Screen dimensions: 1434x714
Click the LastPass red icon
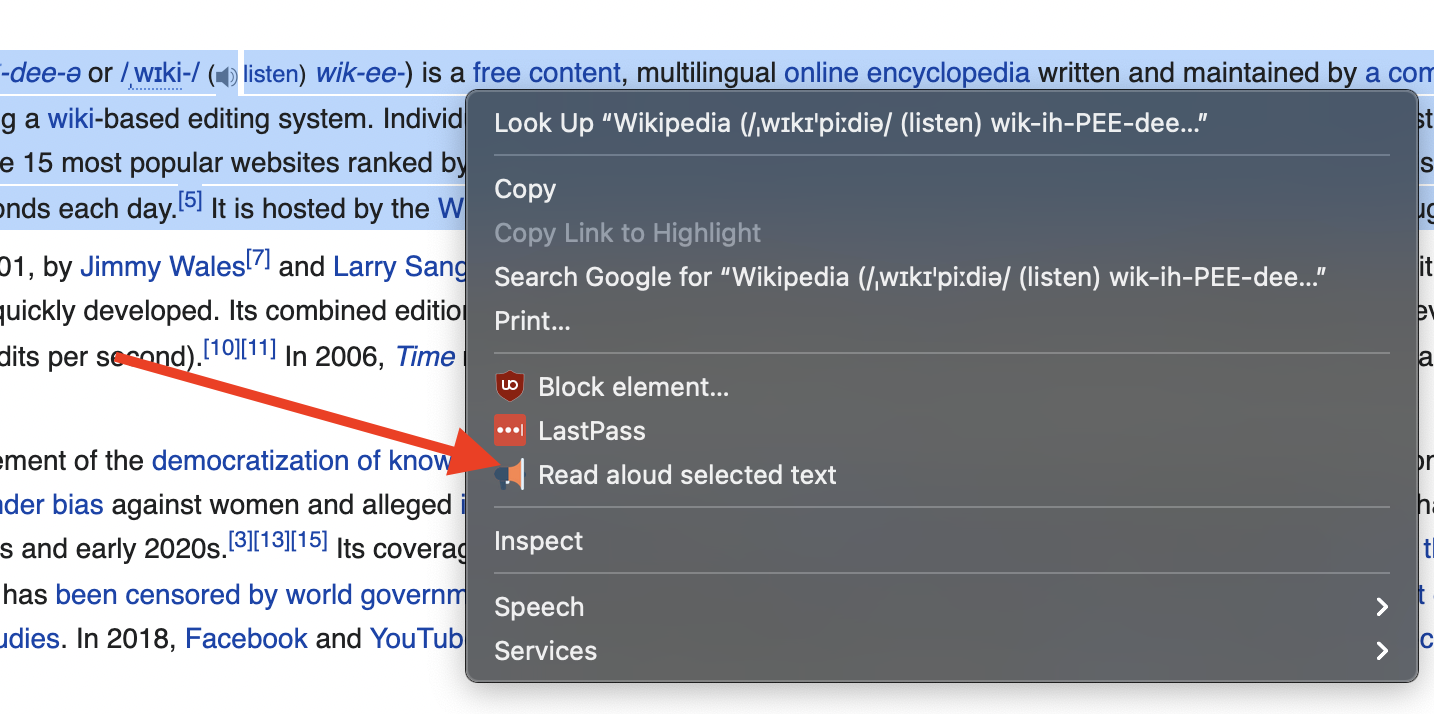point(510,431)
